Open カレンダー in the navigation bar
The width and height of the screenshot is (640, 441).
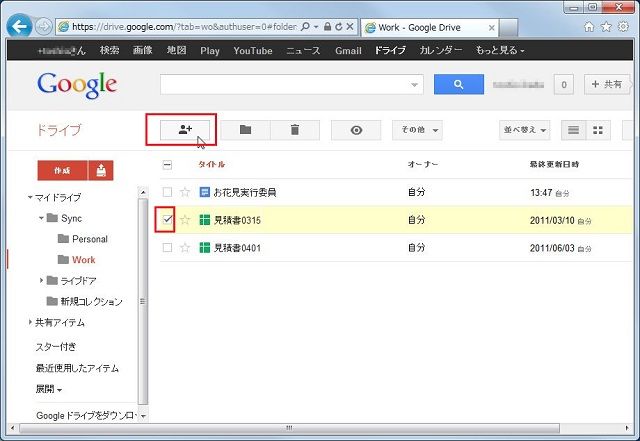pyautogui.click(x=441, y=50)
